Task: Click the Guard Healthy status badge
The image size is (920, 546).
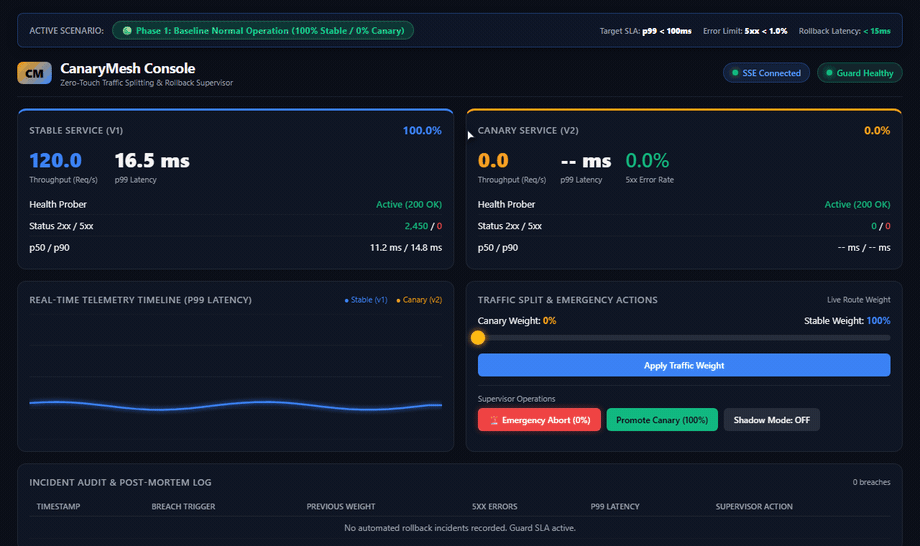Action: (860, 73)
